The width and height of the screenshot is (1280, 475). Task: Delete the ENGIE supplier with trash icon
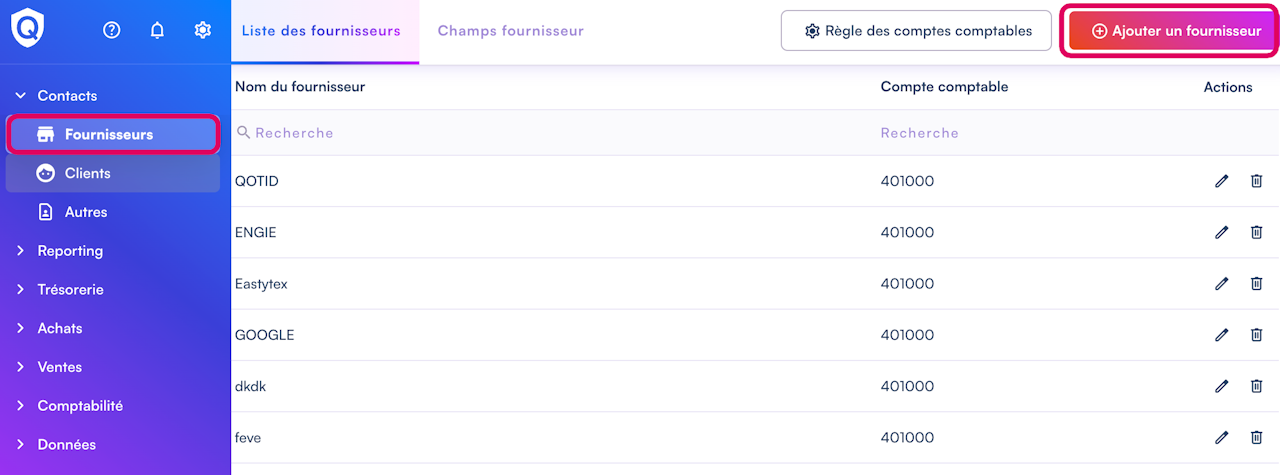pos(1257,232)
